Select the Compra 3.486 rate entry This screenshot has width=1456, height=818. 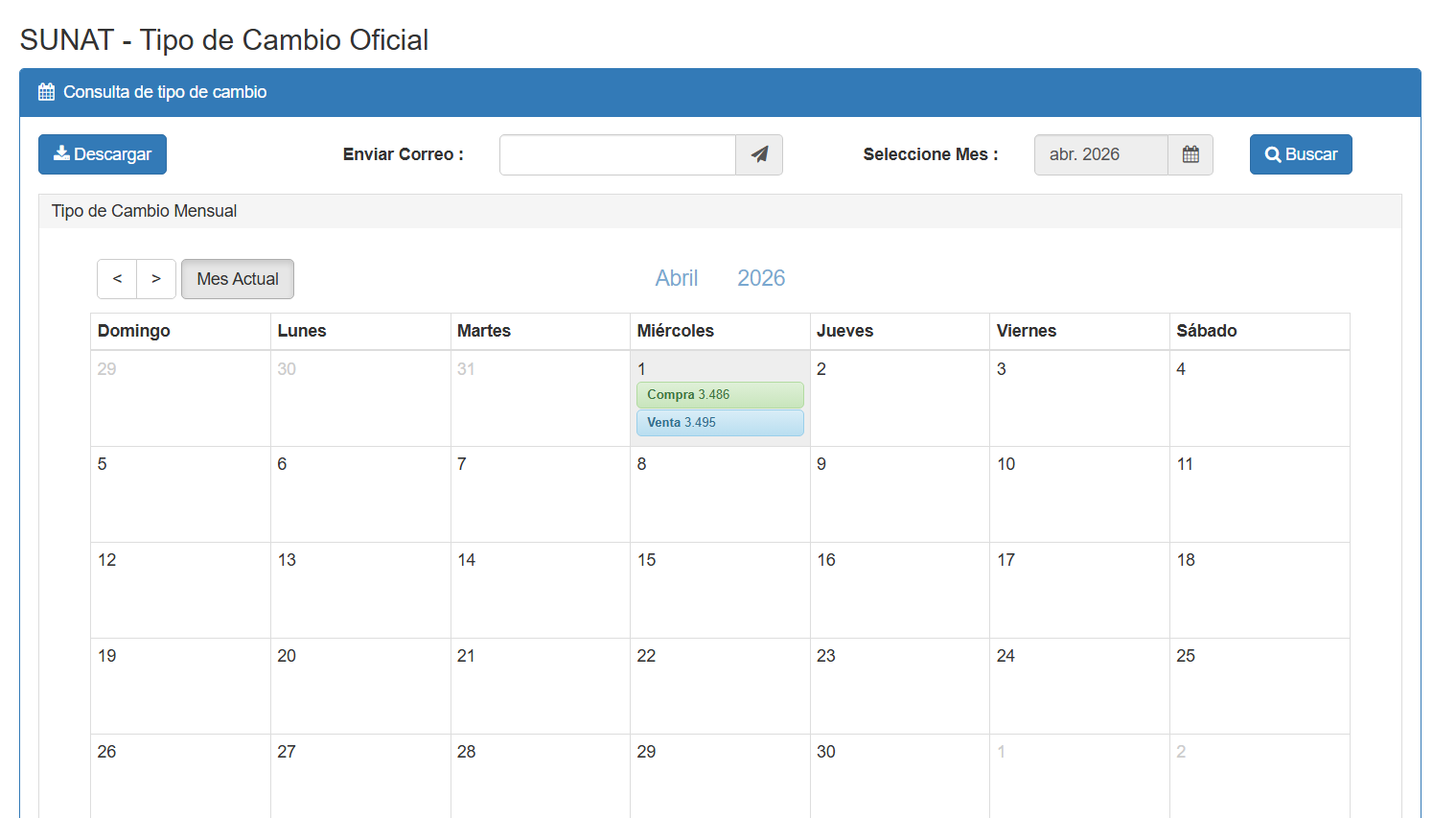[719, 395]
